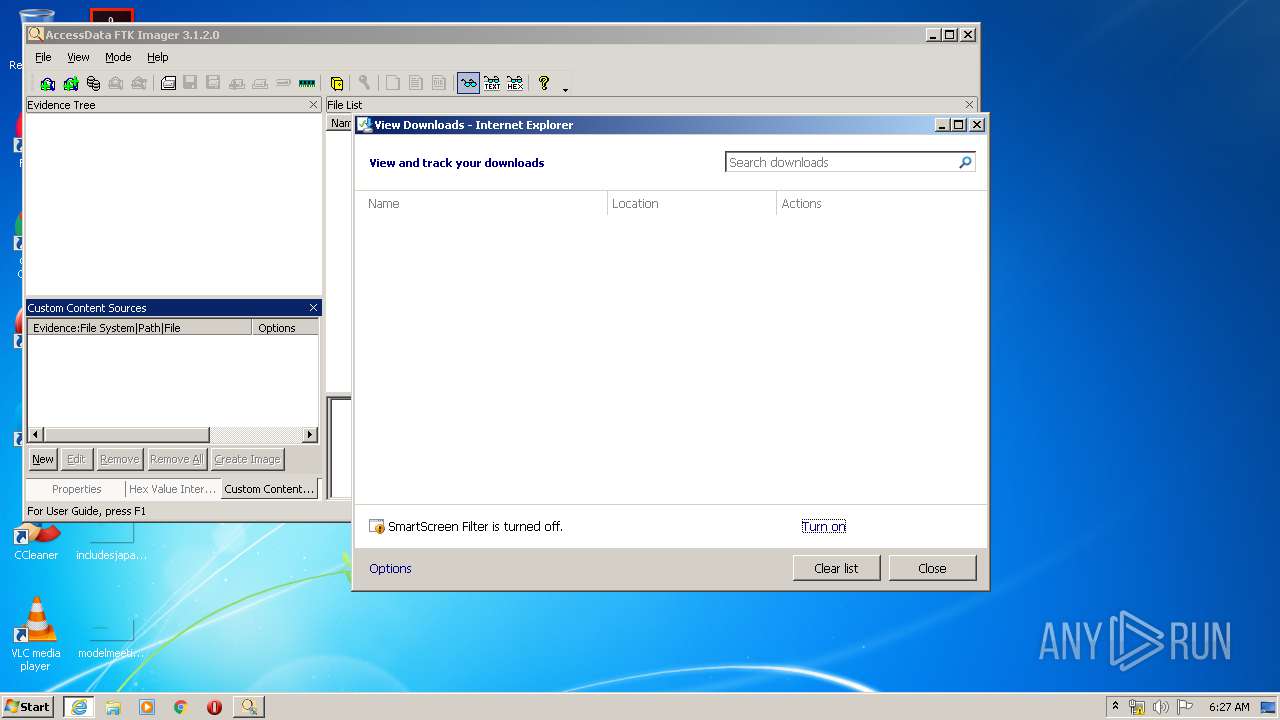Click the Opera taskbar icon
Screen dimensions: 1280x720
click(x=214, y=707)
